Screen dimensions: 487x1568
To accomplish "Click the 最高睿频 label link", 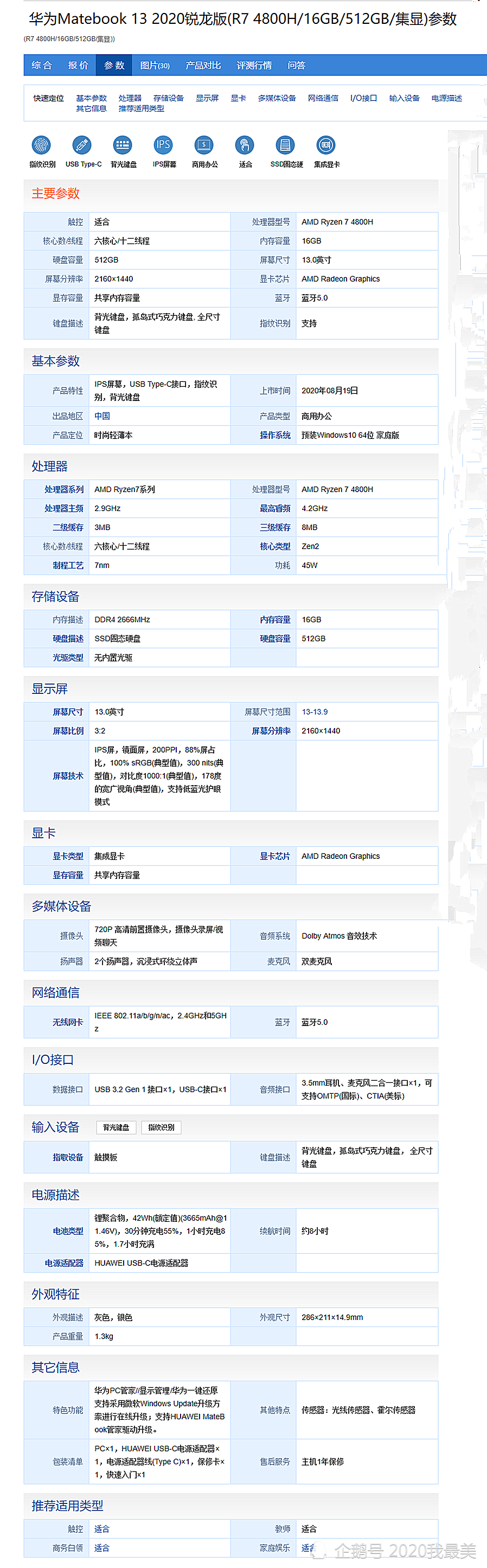I will [x=275, y=508].
